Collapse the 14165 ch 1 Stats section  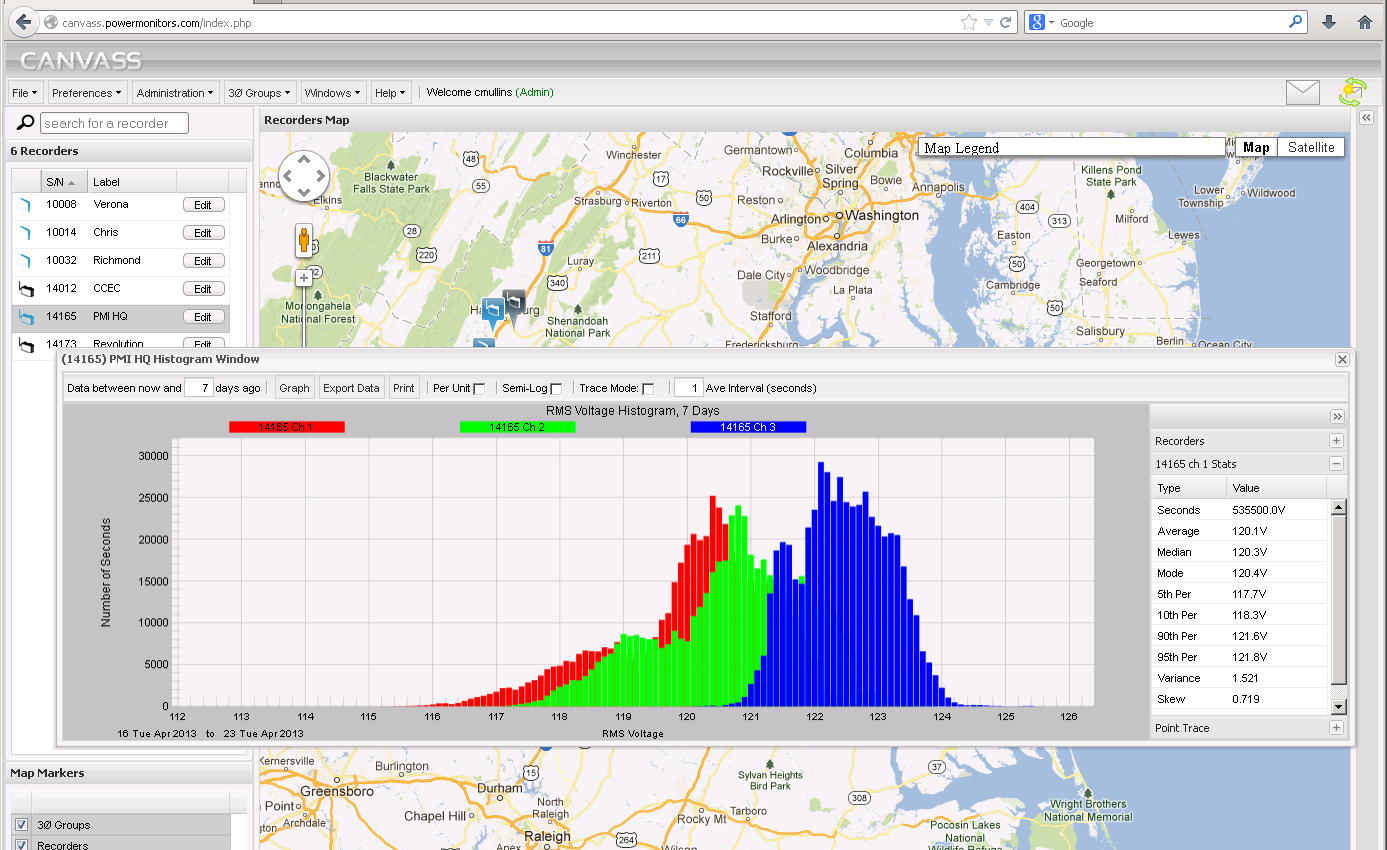(x=1336, y=463)
